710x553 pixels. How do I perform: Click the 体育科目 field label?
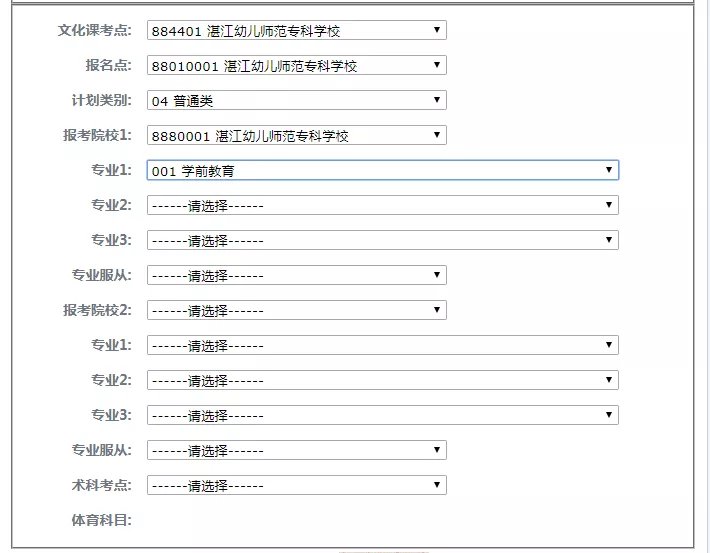point(101,520)
